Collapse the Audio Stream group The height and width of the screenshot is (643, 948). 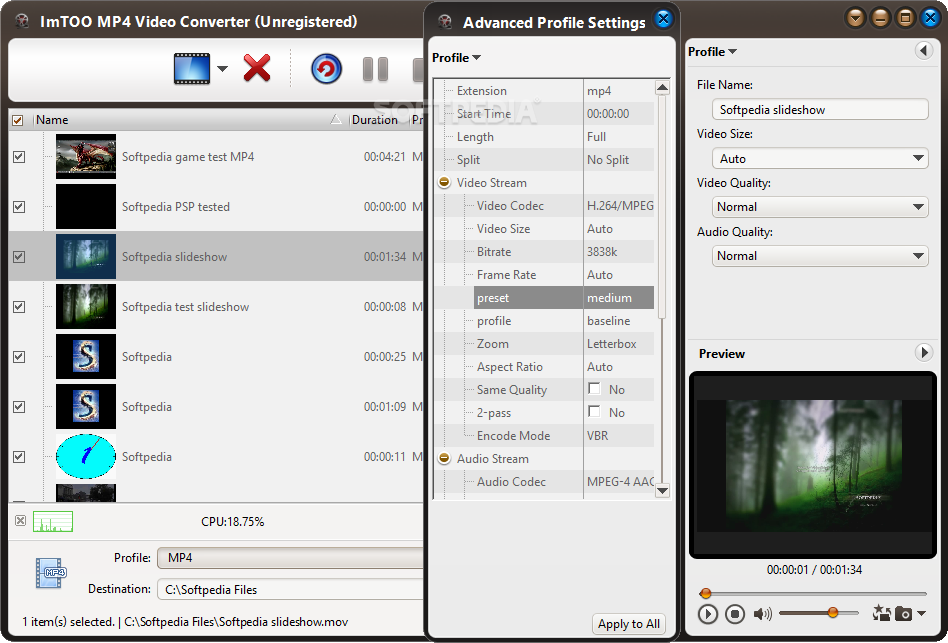[x=444, y=458]
